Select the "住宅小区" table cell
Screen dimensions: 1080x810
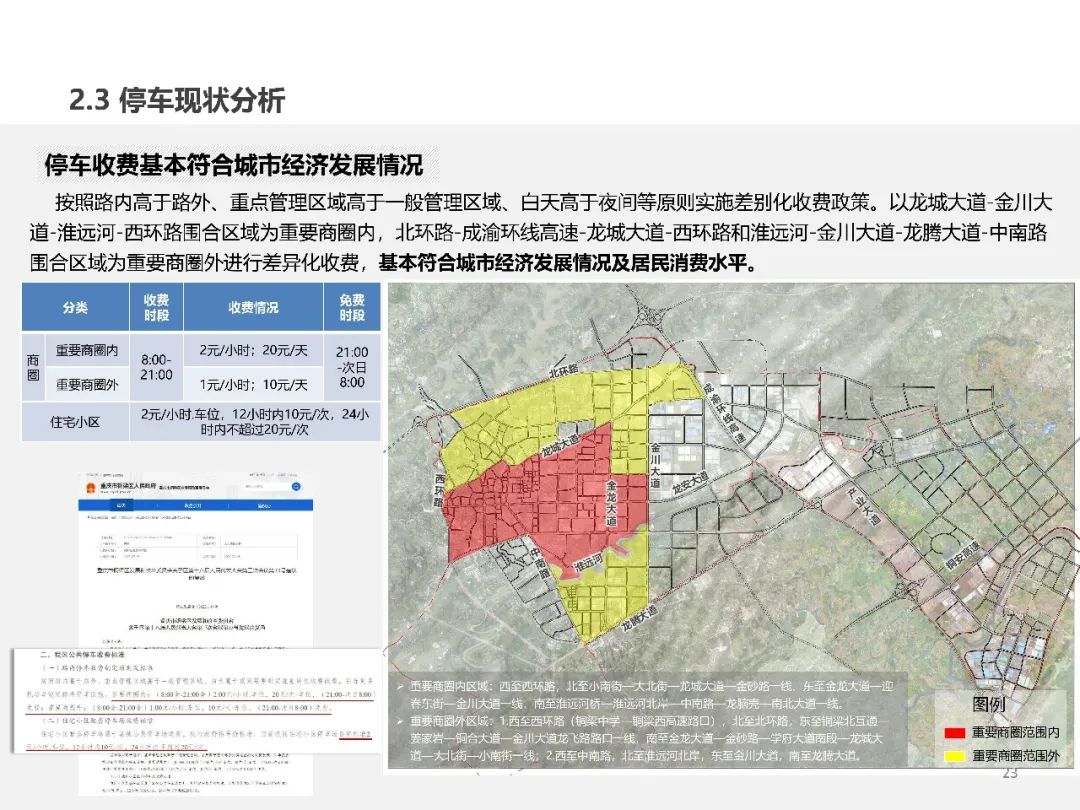[75, 422]
